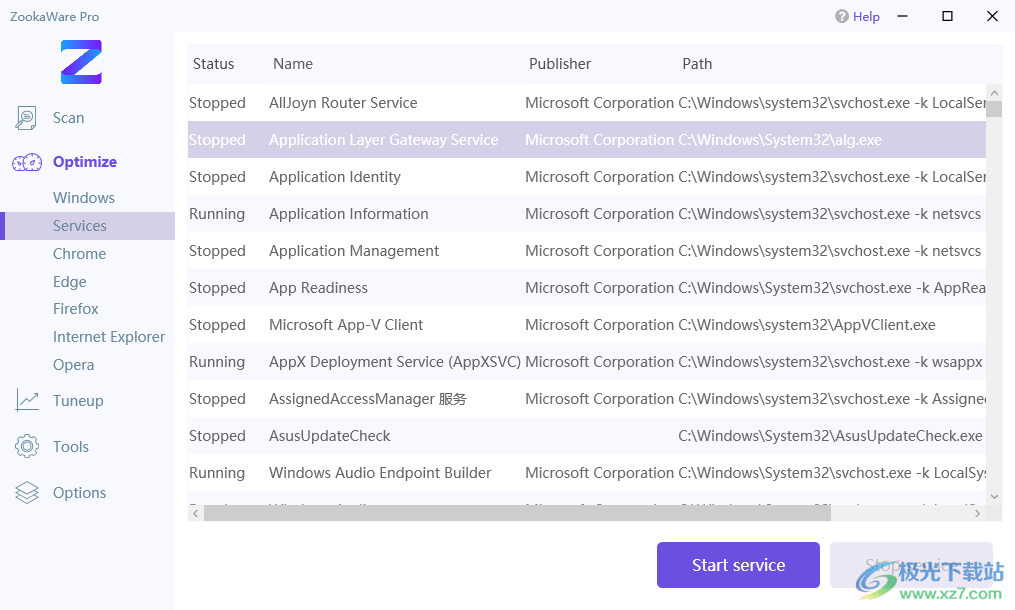Click the horizontal scrollbar right arrow
The height and width of the screenshot is (610, 1015).
click(979, 513)
